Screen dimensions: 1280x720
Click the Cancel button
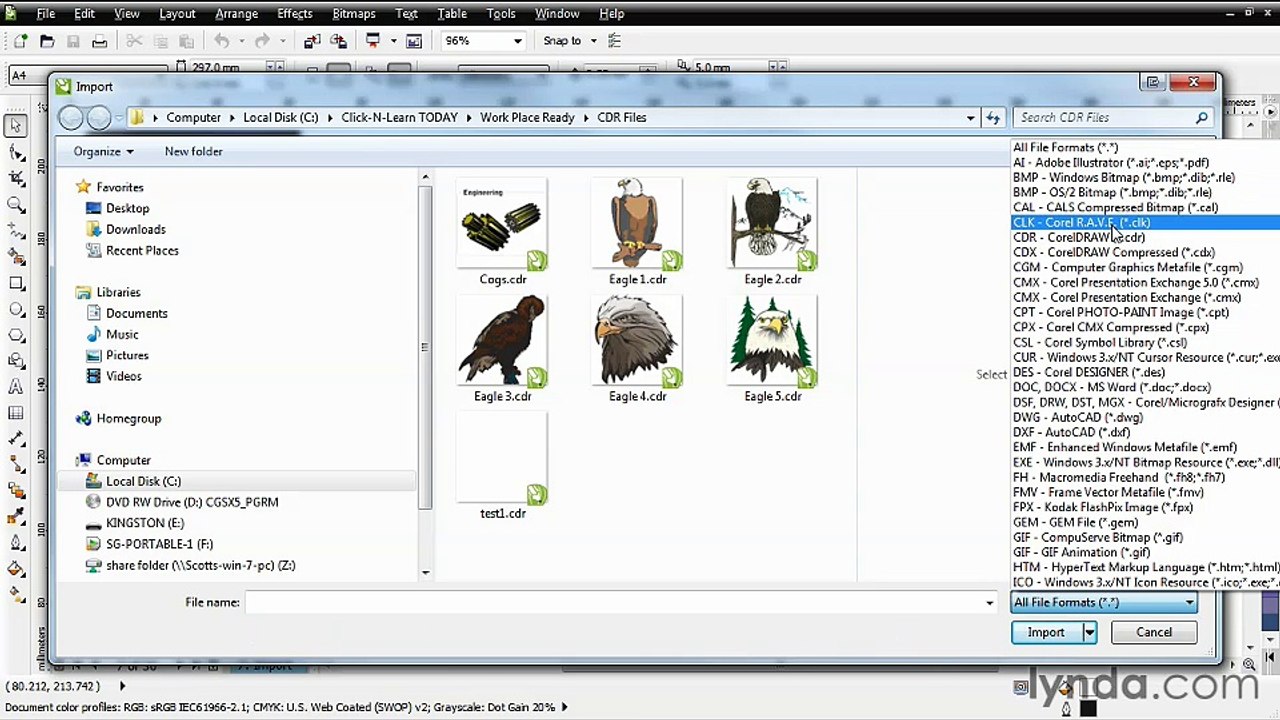click(1153, 632)
